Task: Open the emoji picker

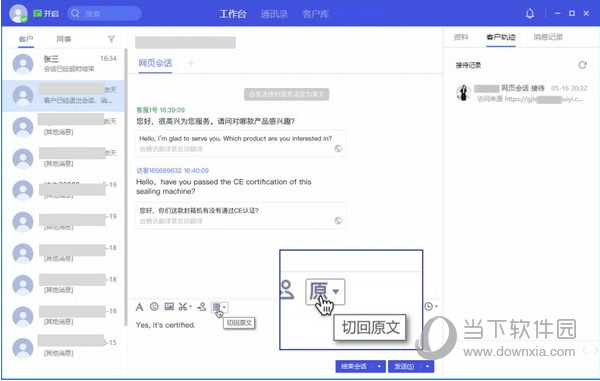Action: coord(154,306)
